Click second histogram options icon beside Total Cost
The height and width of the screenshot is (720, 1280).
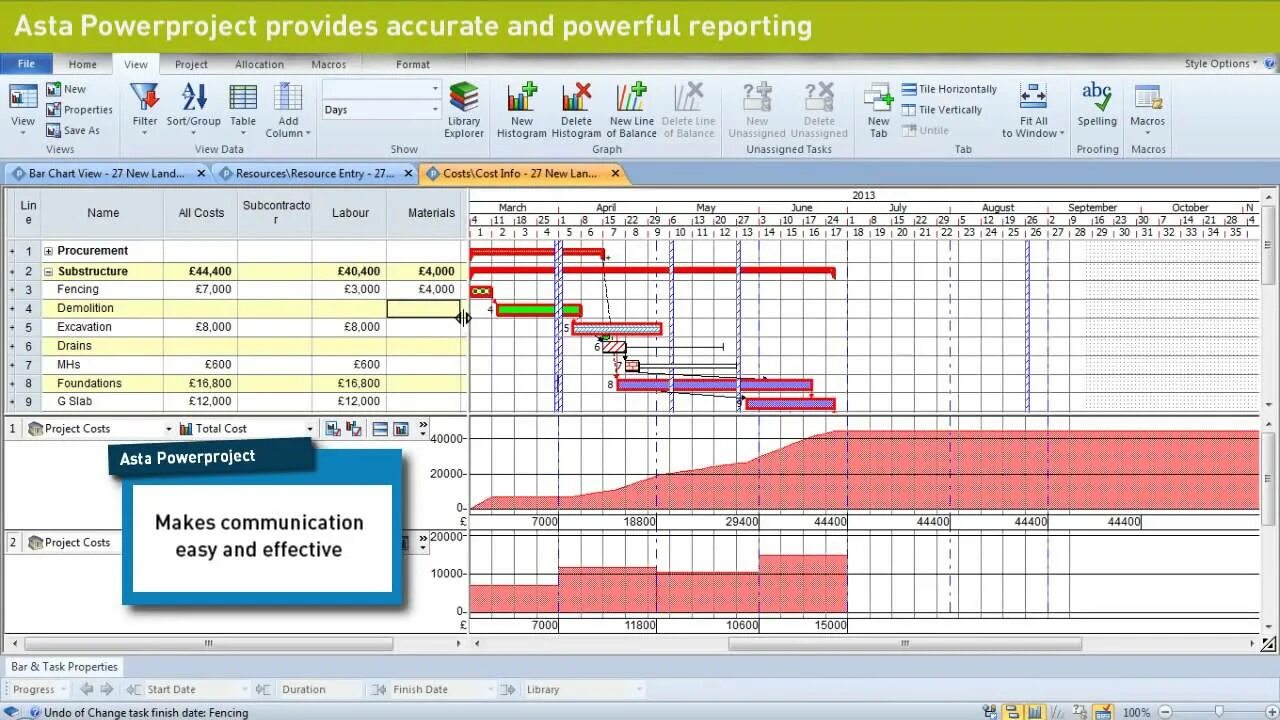354,429
